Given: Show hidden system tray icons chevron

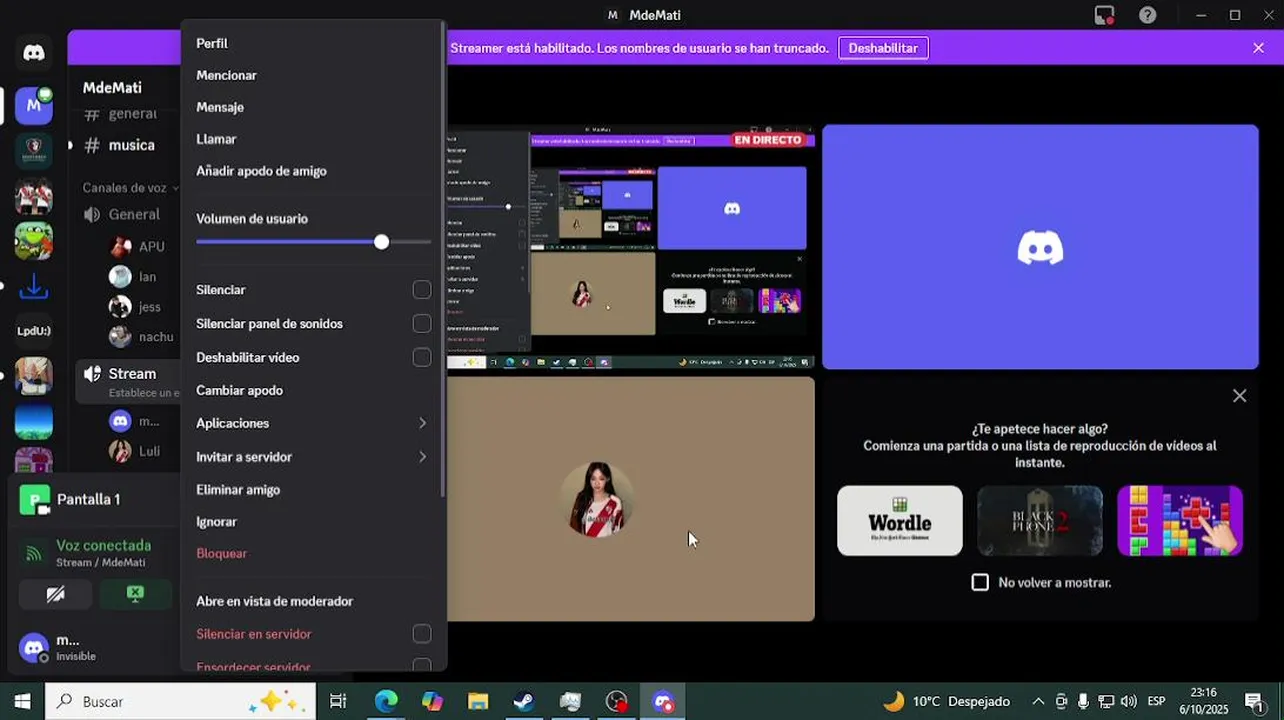Looking at the screenshot, I should click(x=1038, y=702).
